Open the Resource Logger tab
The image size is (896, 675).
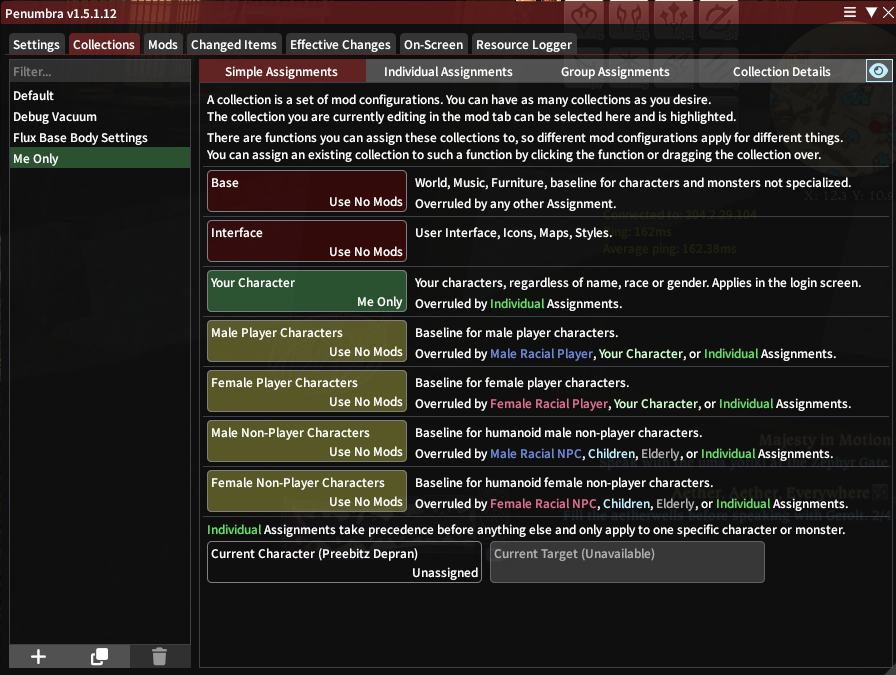(523, 45)
